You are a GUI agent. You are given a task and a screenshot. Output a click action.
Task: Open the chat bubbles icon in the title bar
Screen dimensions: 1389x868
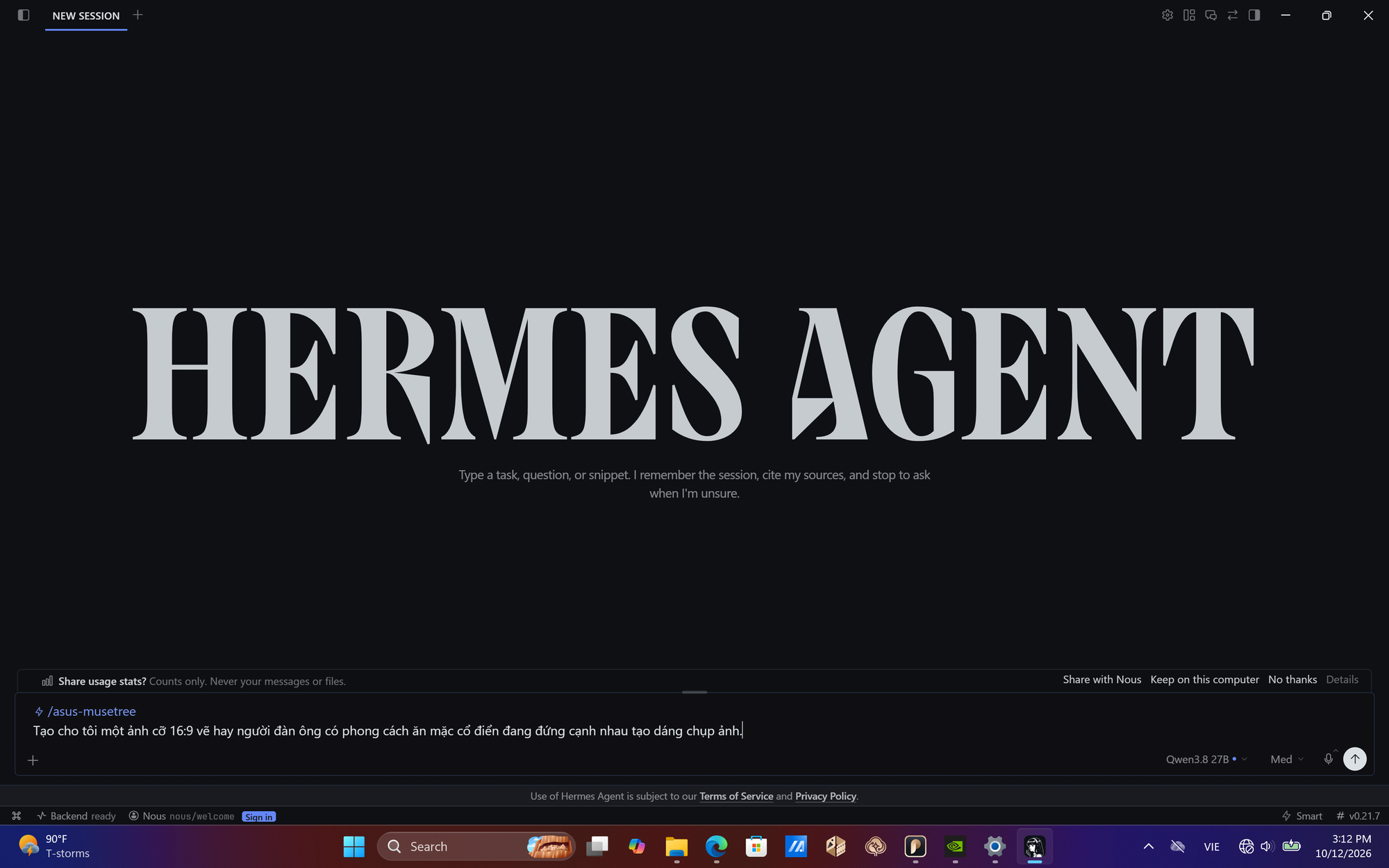tap(1211, 15)
